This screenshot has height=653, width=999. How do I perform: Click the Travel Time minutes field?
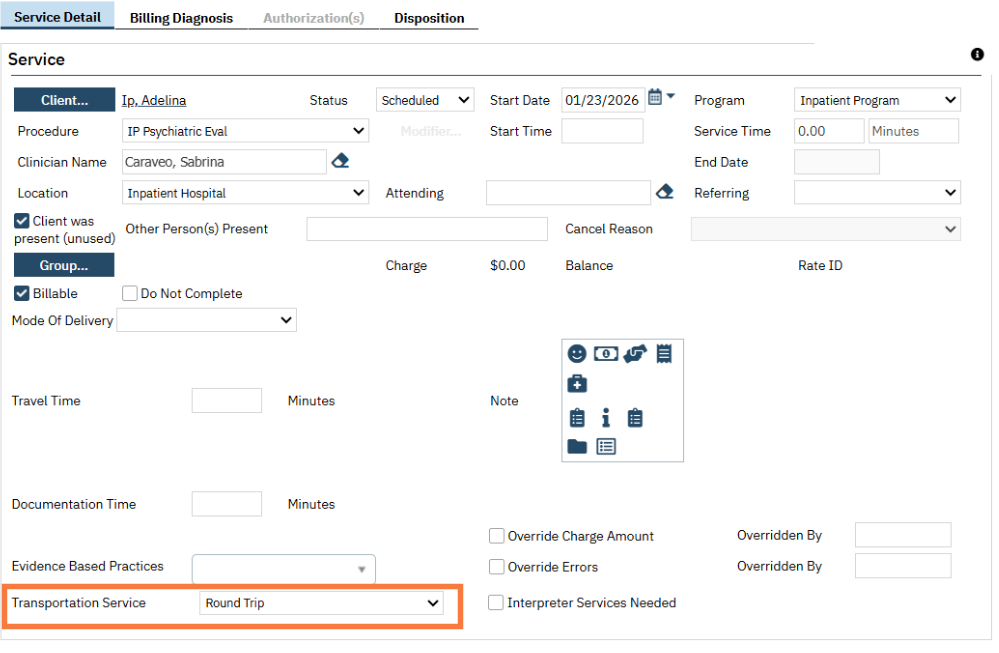226,401
